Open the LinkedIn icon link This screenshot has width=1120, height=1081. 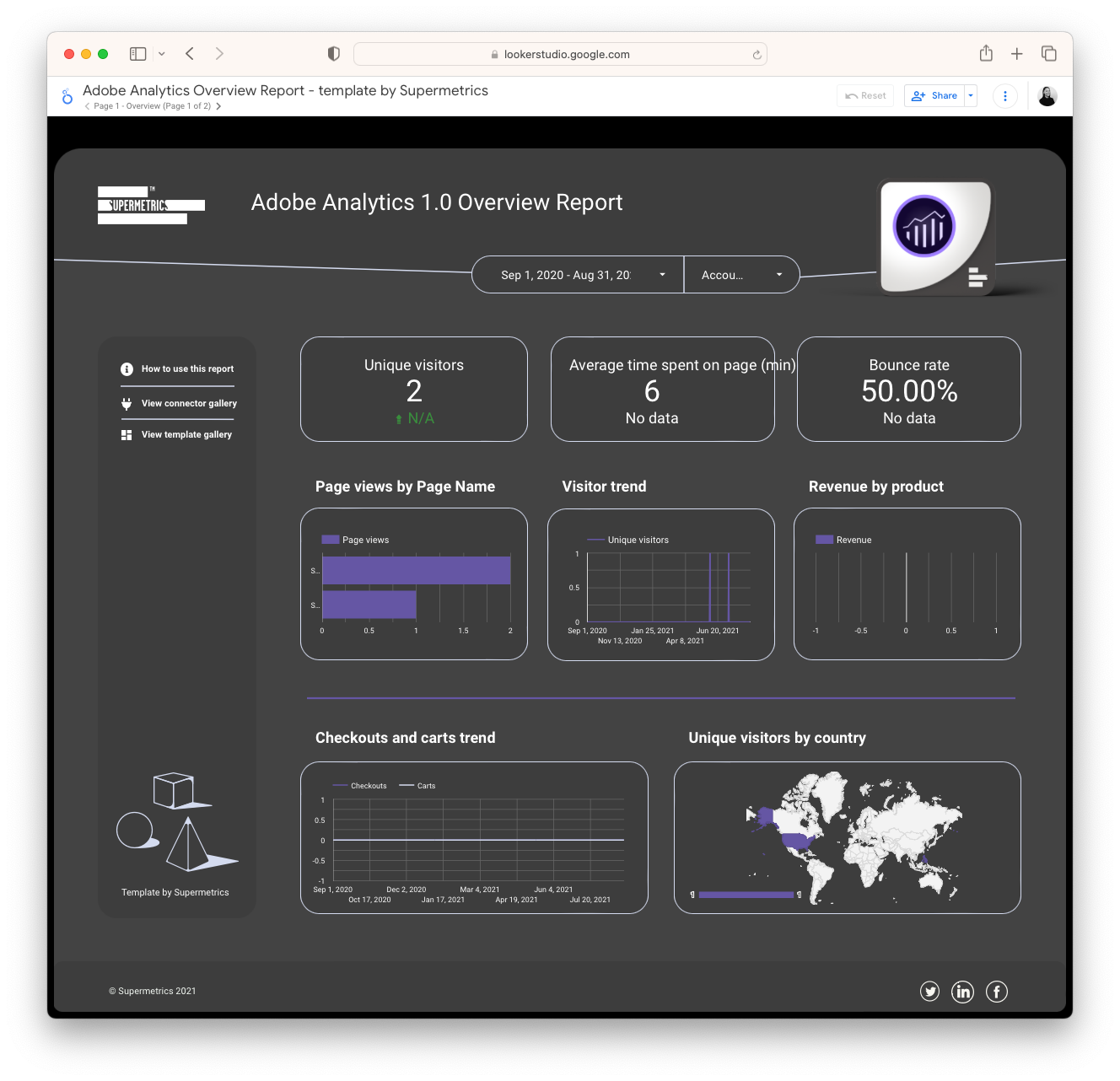coord(962,992)
